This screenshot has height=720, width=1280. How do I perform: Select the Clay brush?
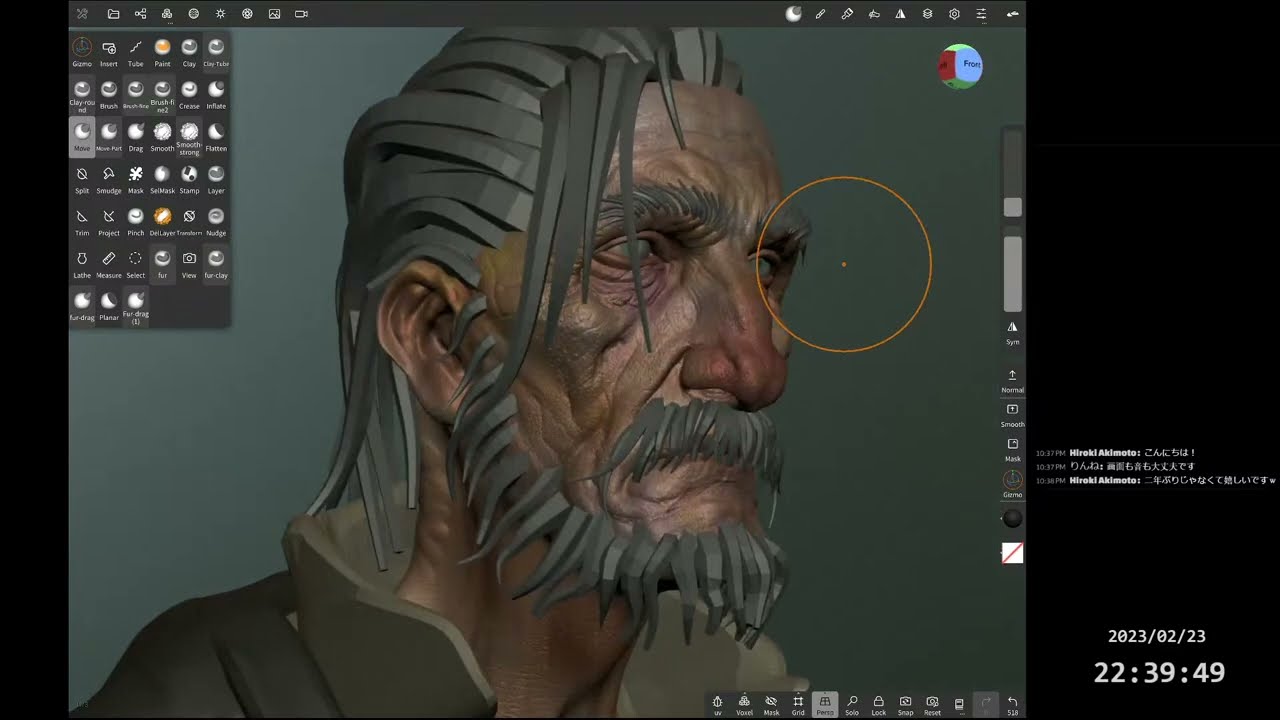[x=189, y=52]
